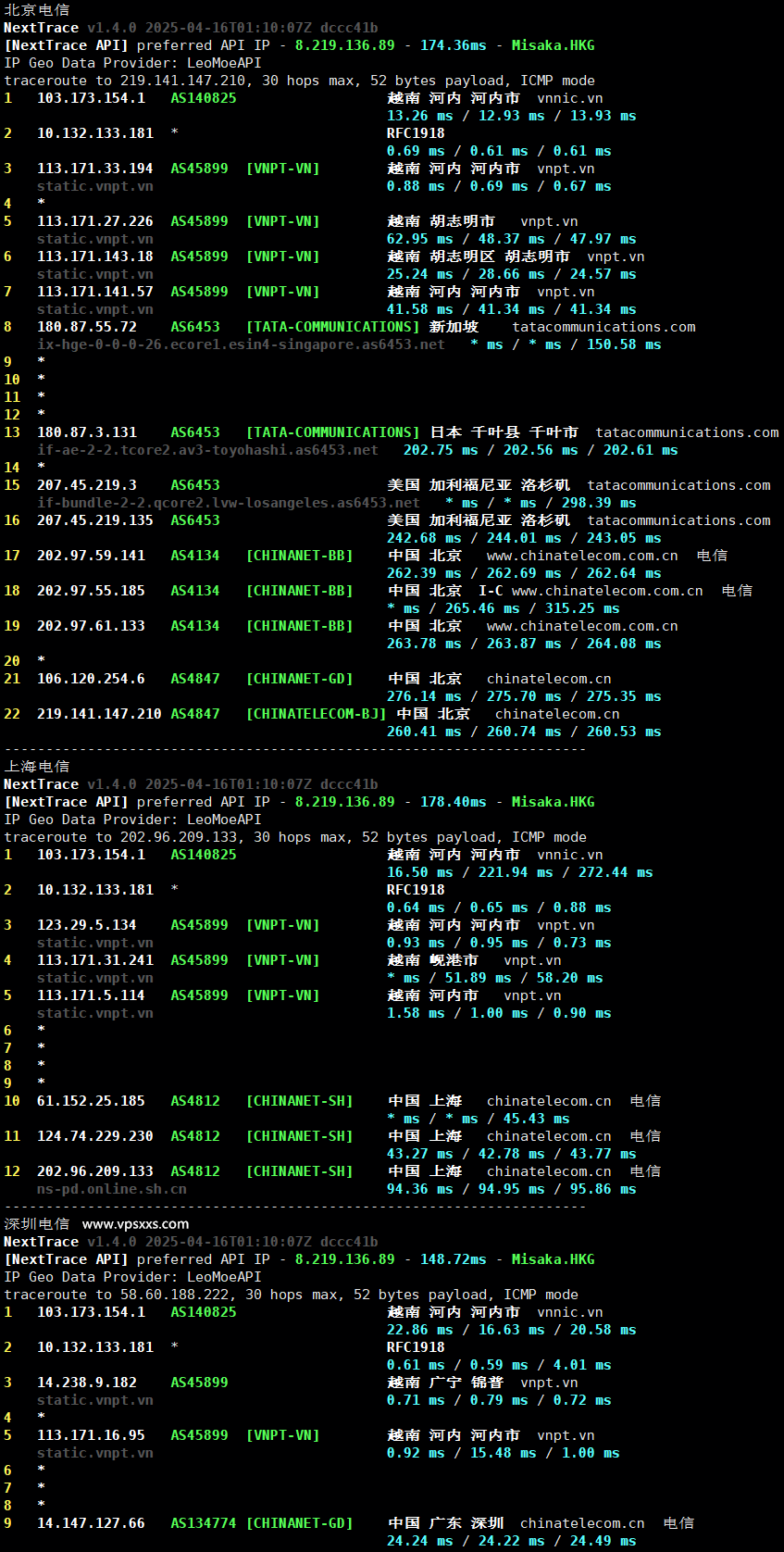This screenshot has width=784, height=1552.
Task: Select hostname ix-hge-0-0-0-26.ecore1.esin4-singapore.as6453.net
Action: (241, 344)
